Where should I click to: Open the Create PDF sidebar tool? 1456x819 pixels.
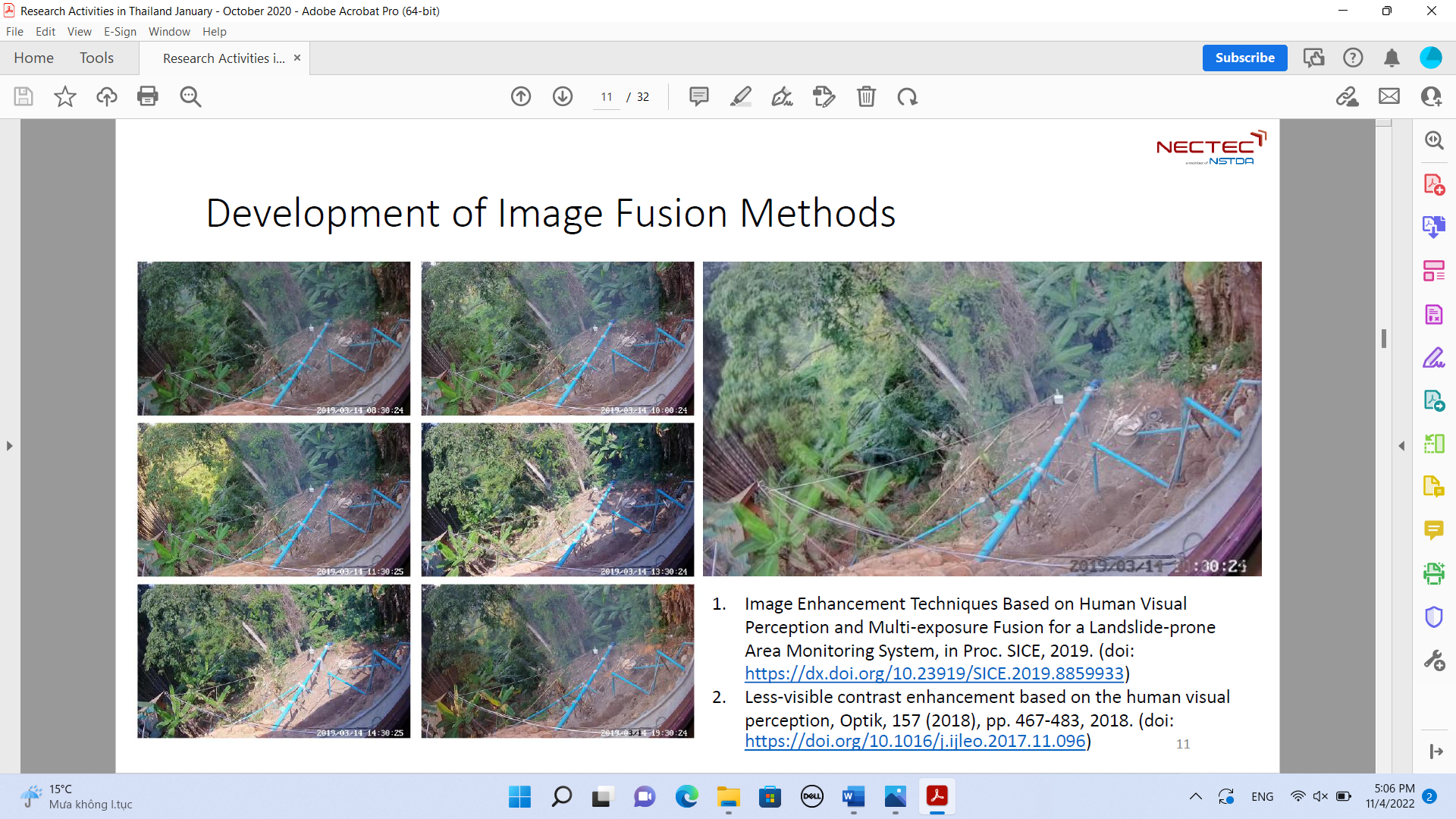[x=1433, y=184]
